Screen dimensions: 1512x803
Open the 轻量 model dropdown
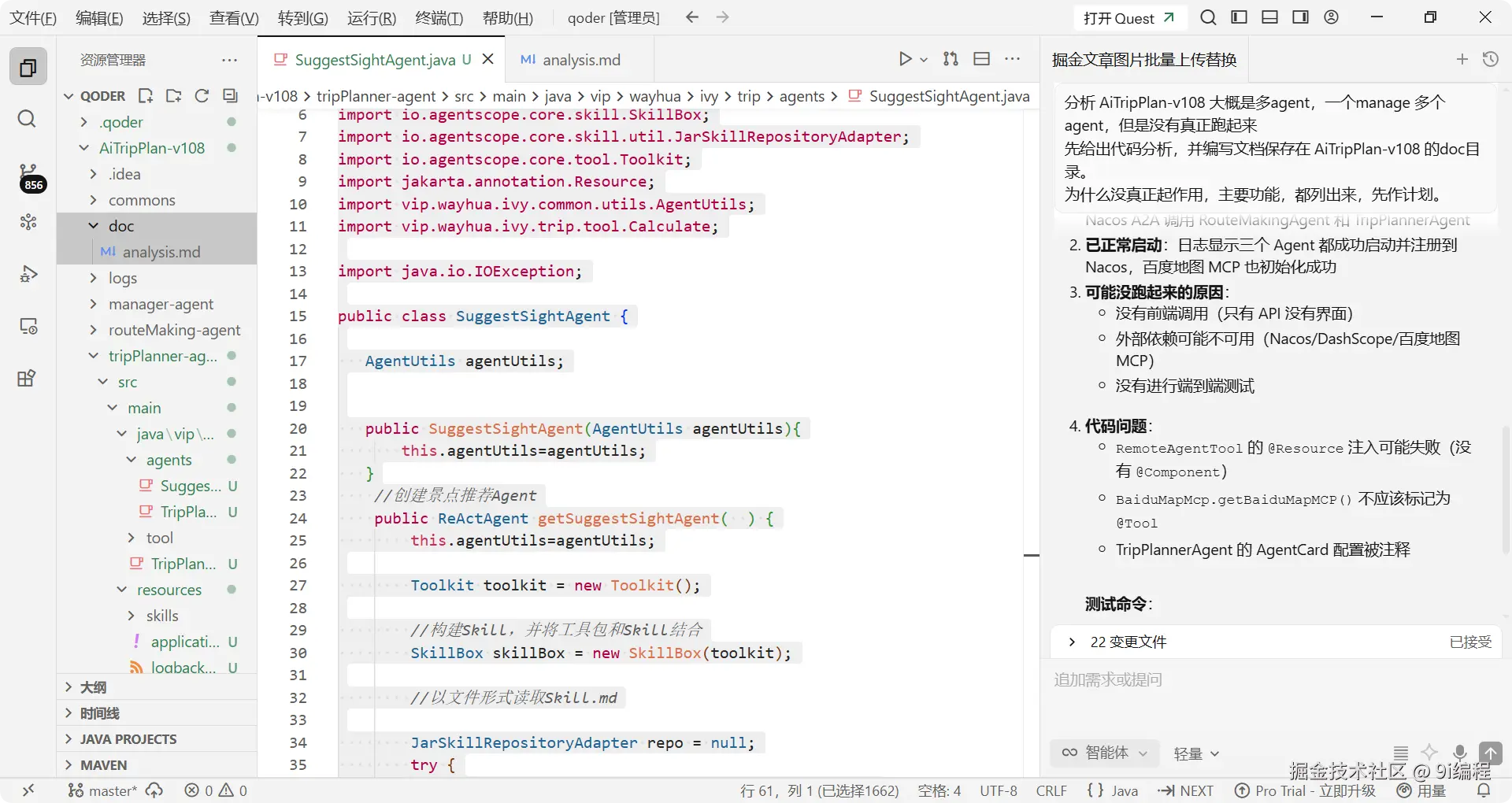1196,754
